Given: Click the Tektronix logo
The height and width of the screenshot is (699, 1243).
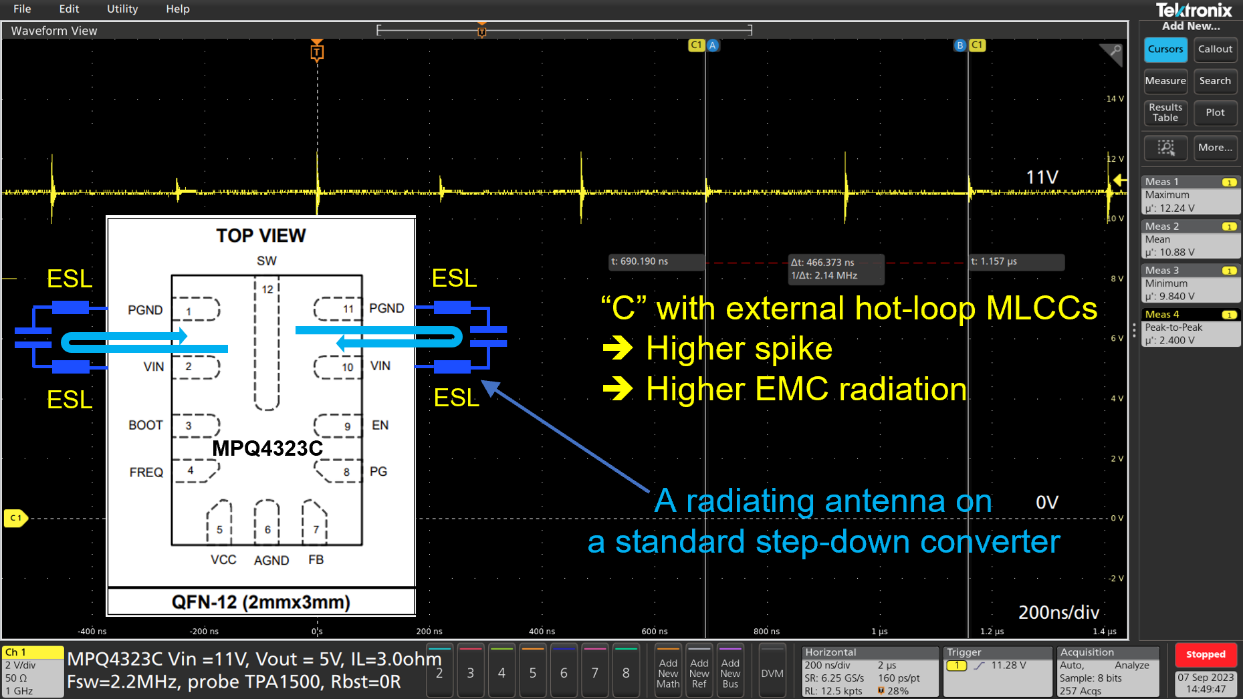Looking at the screenshot, I should coord(1194,10).
